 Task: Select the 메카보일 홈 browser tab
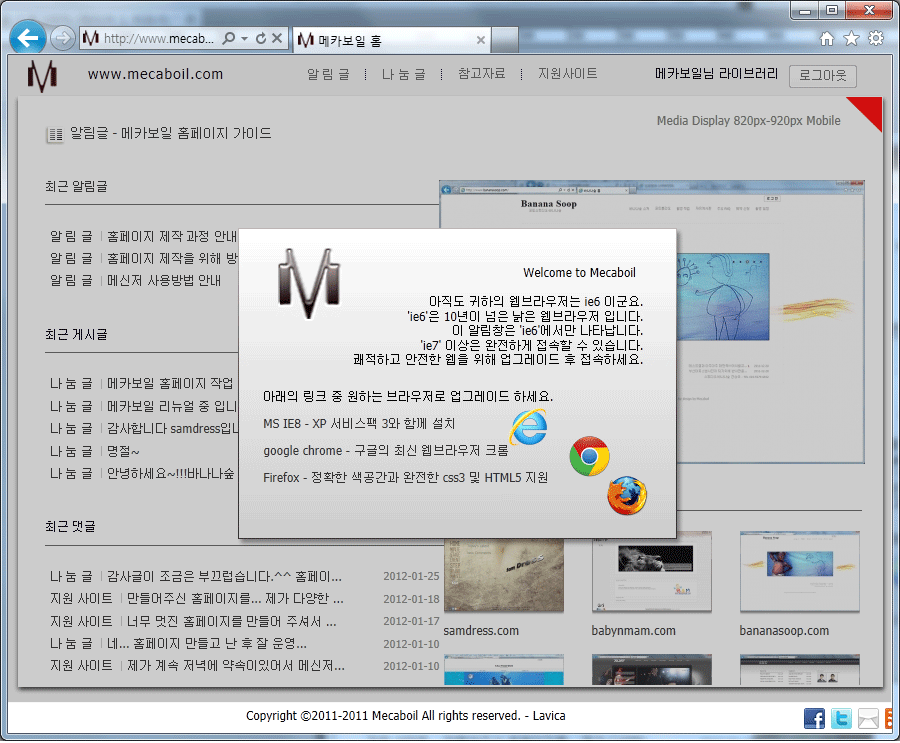tap(392, 40)
